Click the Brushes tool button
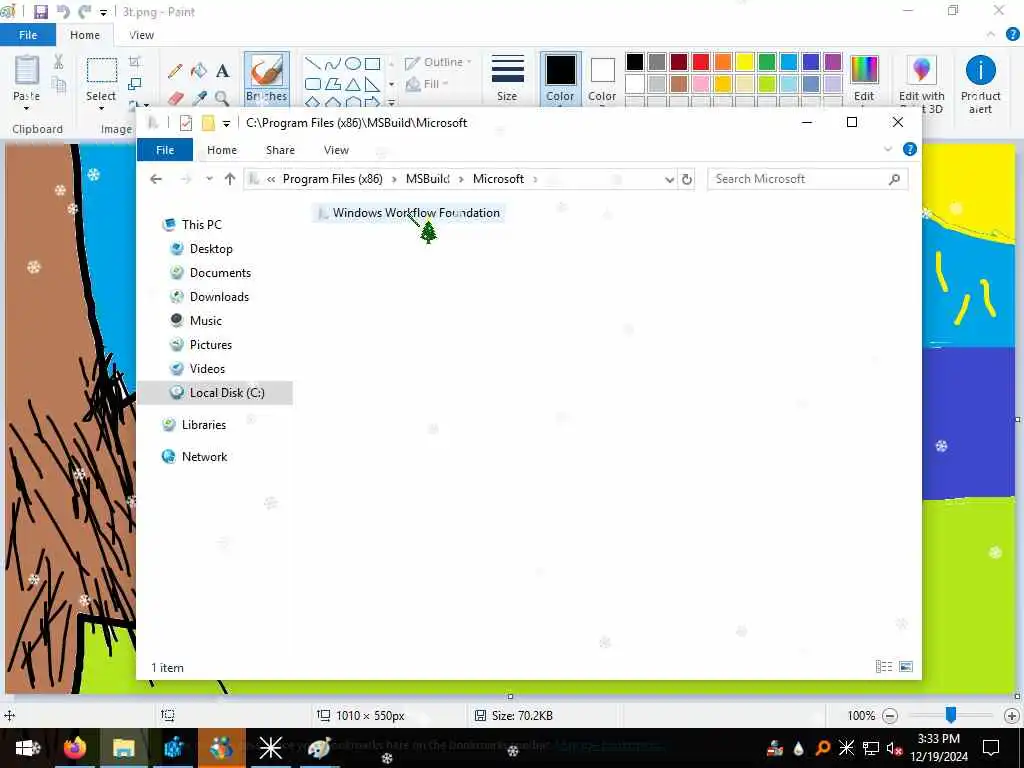Image resolution: width=1024 pixels, height=768 pixels. [266, 78]
